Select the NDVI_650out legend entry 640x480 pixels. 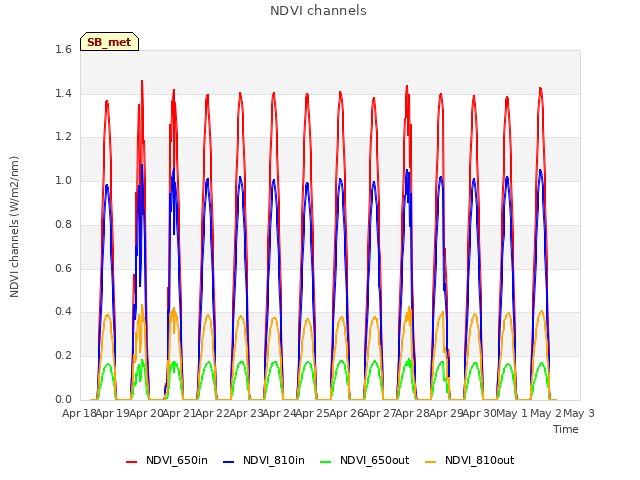click(364, 461)
